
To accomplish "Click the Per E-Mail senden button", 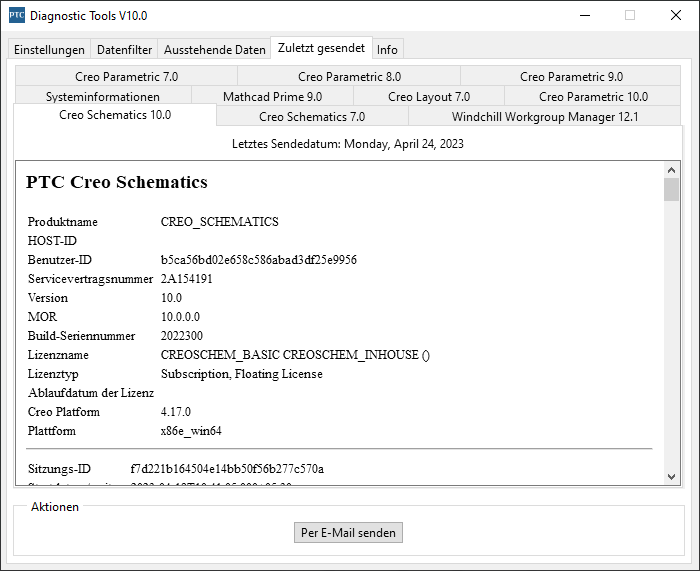I will pos(348,533).
